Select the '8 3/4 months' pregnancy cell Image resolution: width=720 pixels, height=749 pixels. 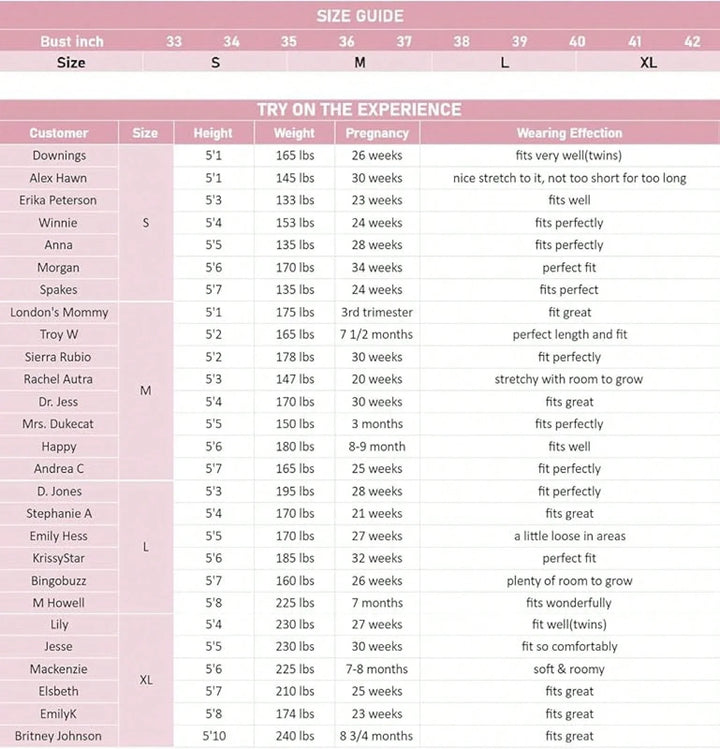pos(376,737)
